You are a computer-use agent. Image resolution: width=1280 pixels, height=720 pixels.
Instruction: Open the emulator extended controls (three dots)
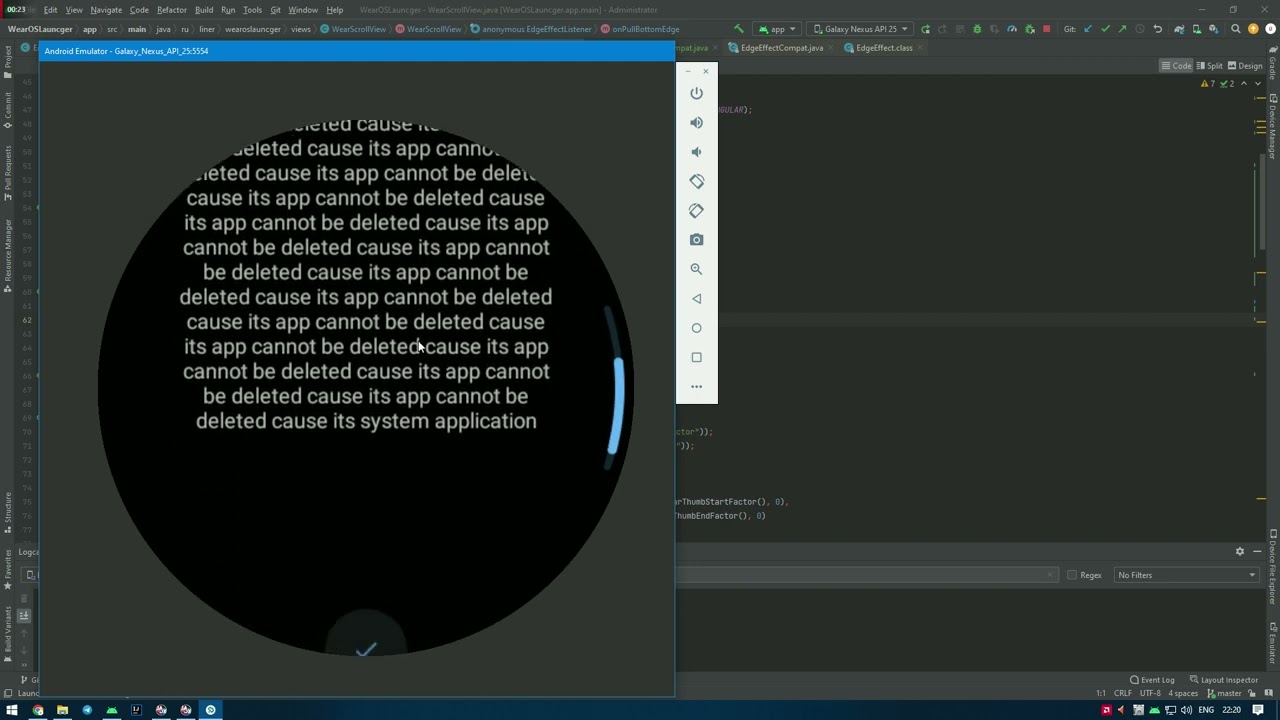(x=696, y=387)
